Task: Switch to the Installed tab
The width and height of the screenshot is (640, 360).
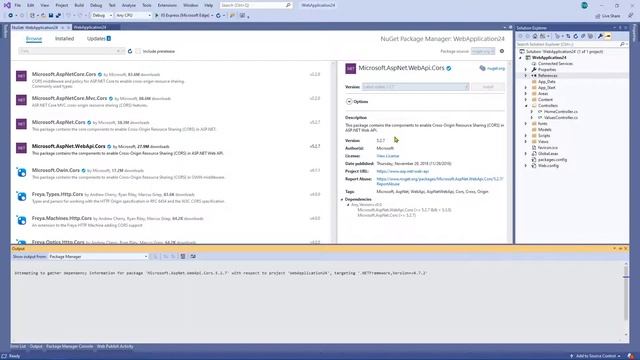Action: (64, 39)
